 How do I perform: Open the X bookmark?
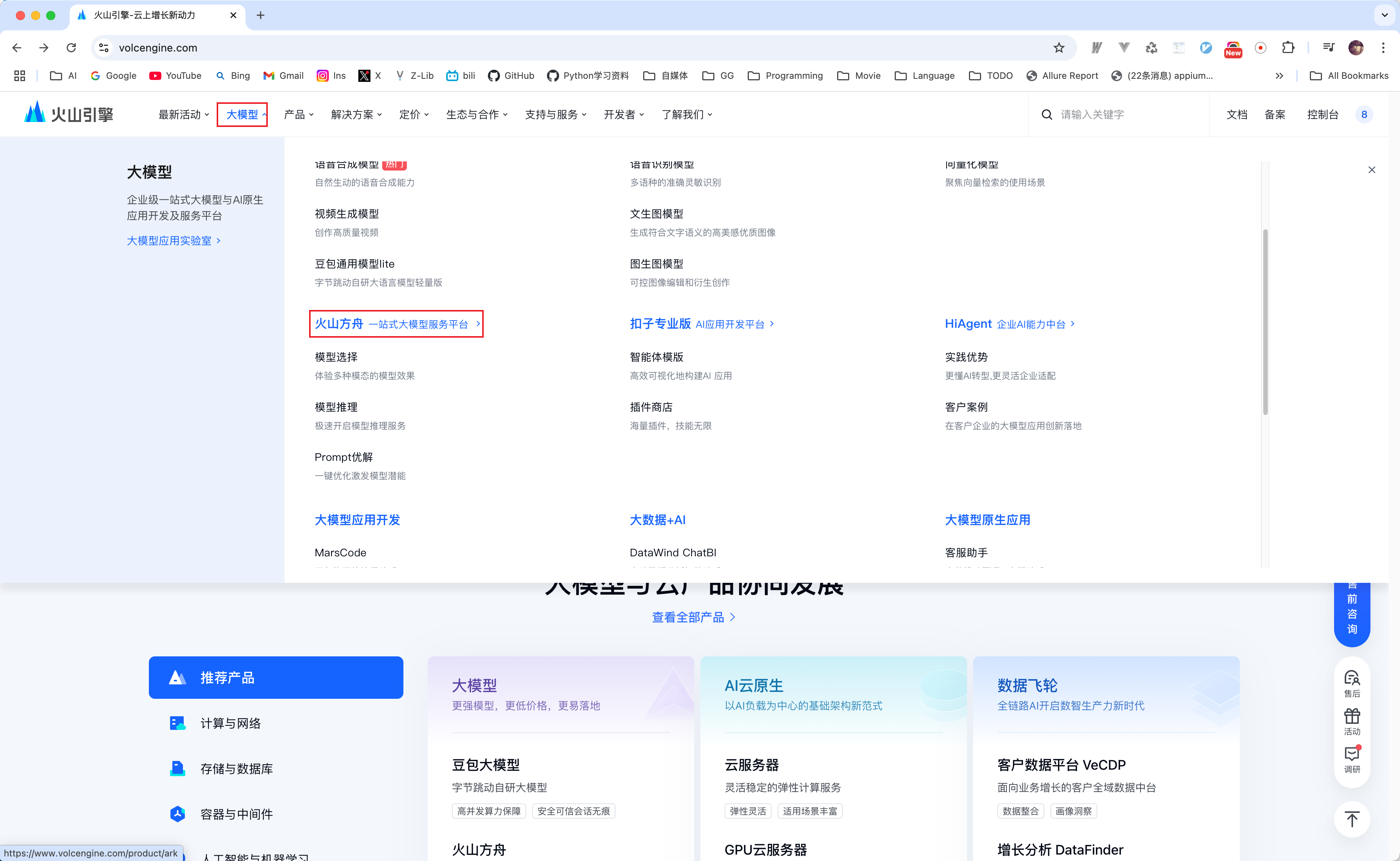370,76
